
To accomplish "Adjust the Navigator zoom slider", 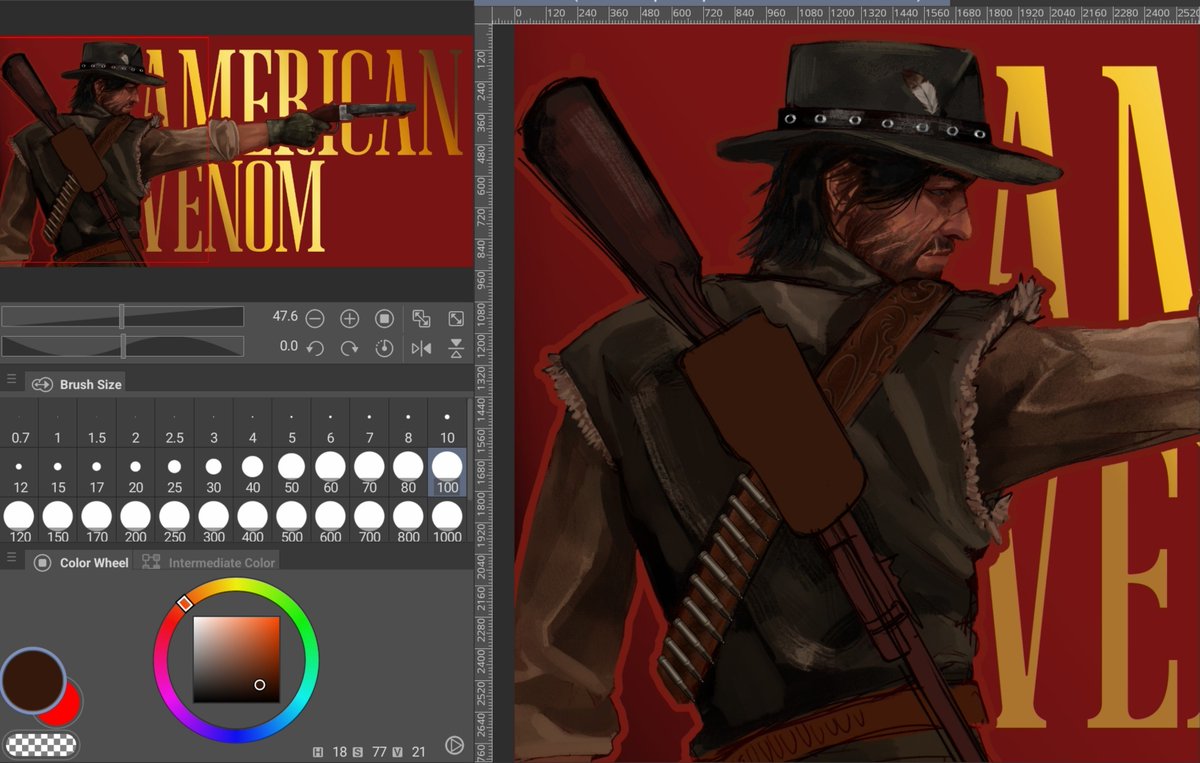I will coord(122,317).
